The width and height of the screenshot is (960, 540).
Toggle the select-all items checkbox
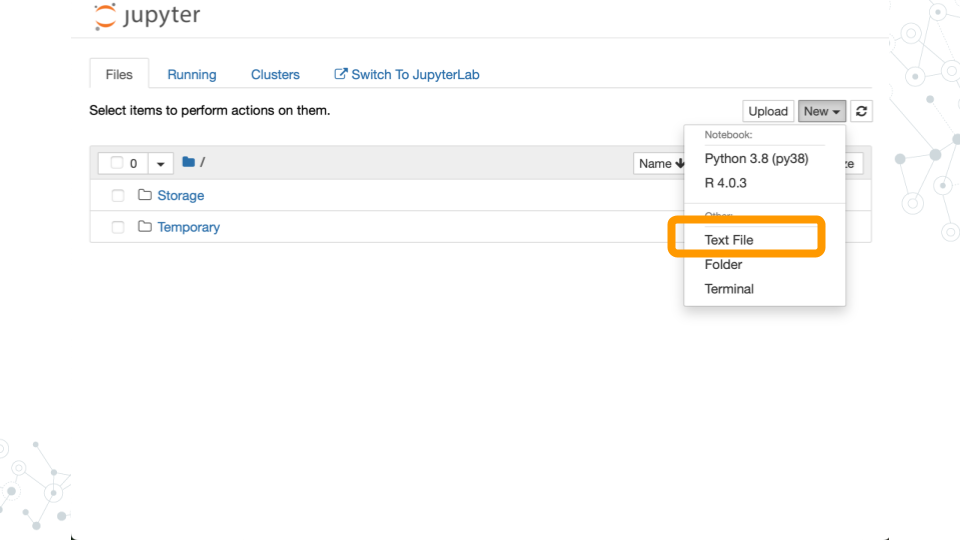click(x=116, y=163)
